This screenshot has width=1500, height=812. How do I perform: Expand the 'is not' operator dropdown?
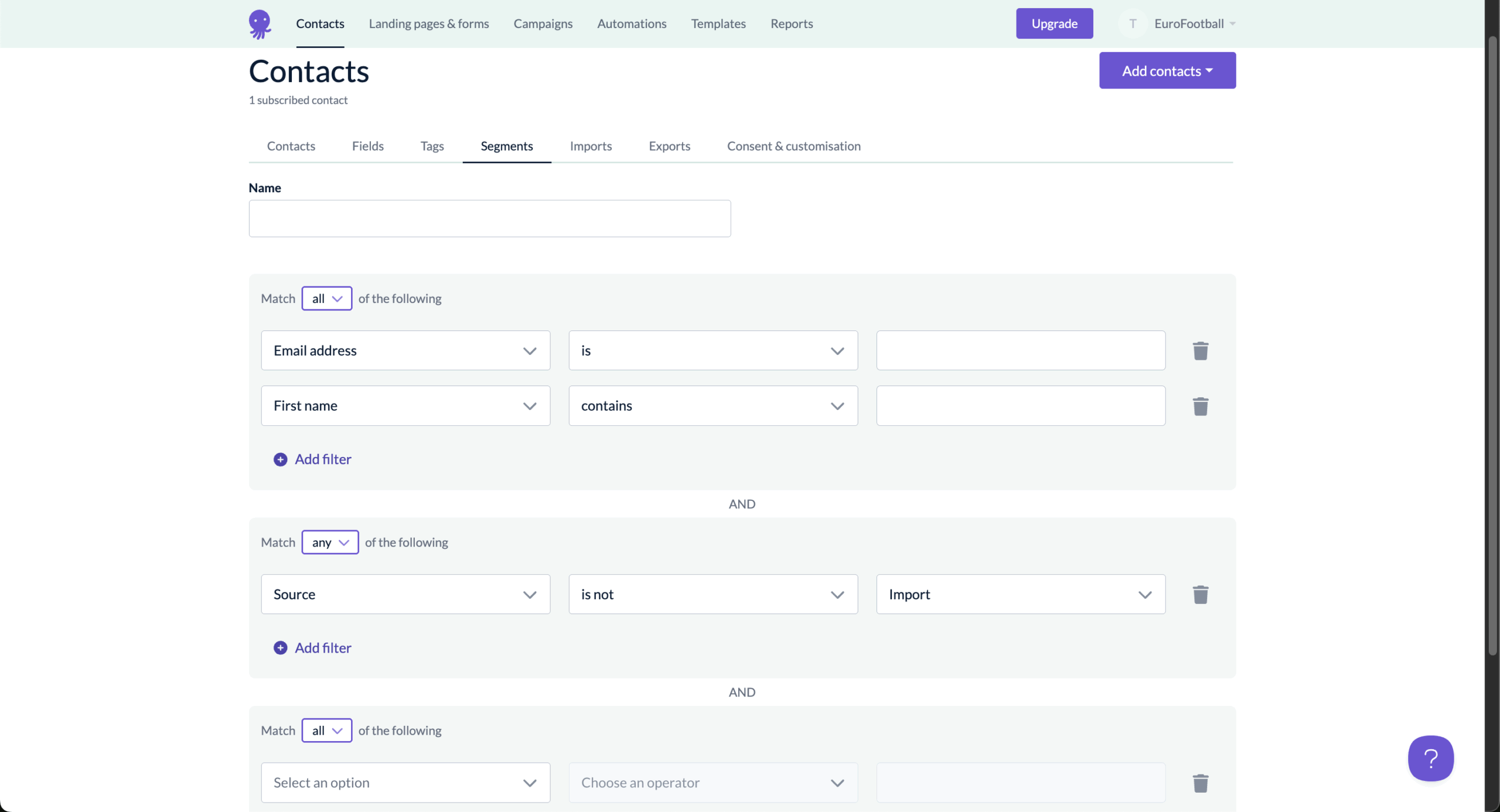click(x=713, y=594)
